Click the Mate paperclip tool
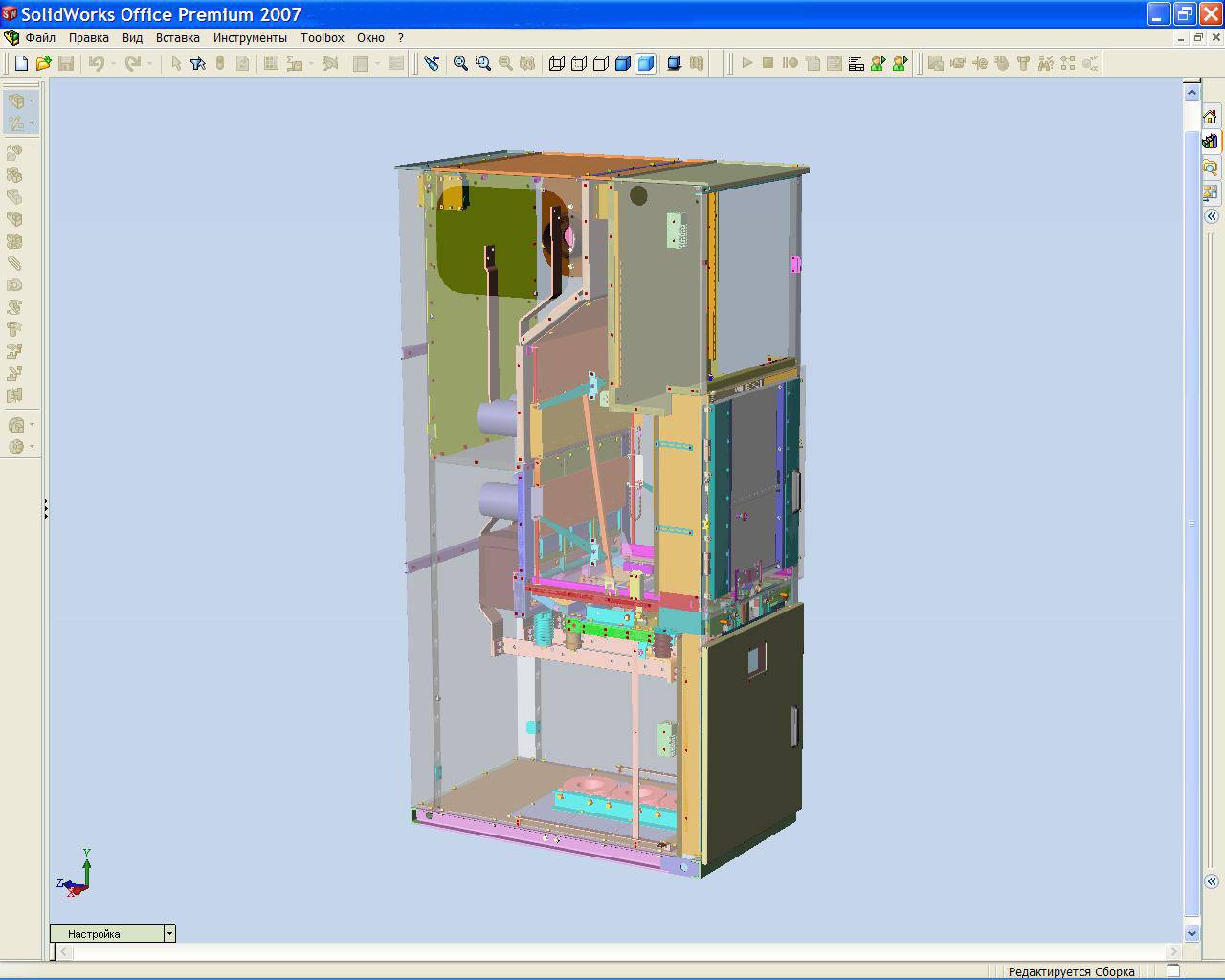The image size is (1225, 980). tap(14, 263)
